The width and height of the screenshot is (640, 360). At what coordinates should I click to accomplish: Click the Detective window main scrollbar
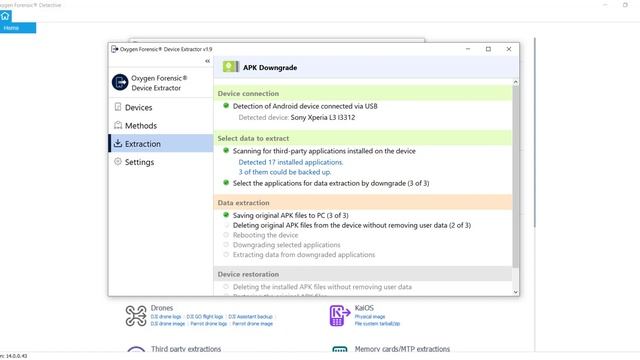[535, 133]
